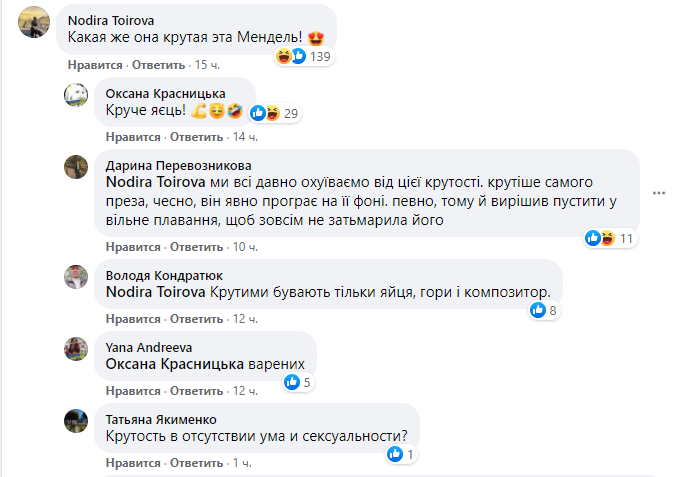Open the three-dot menu beside Дарина's comment
Viewport: 676px width, 477px height.
658,192
